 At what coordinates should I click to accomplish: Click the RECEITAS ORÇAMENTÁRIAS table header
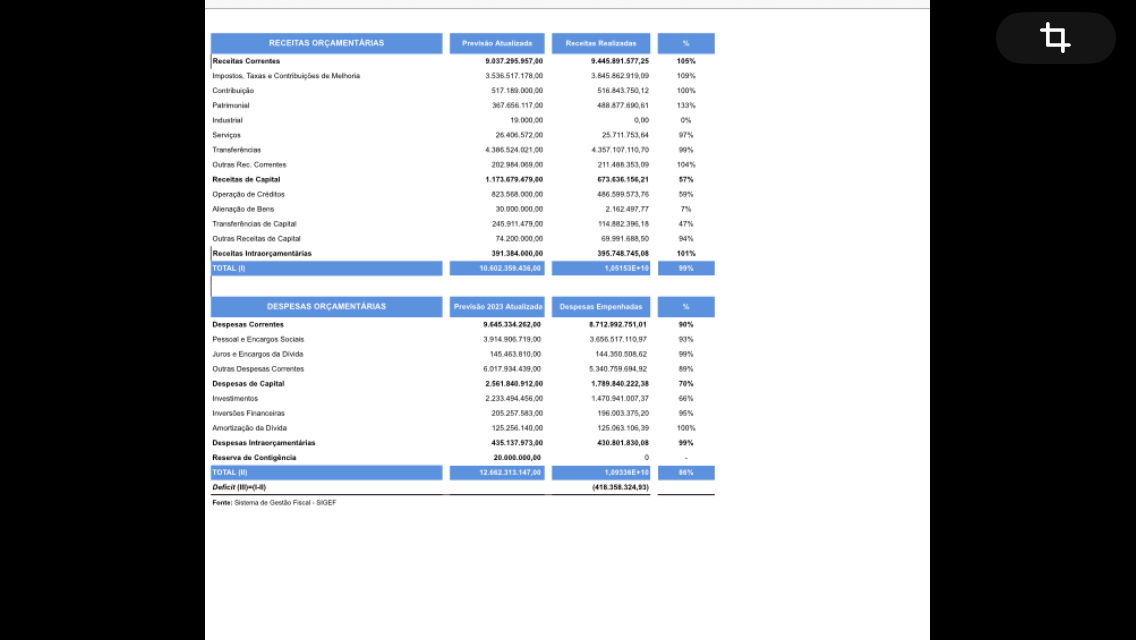[326, 43]
